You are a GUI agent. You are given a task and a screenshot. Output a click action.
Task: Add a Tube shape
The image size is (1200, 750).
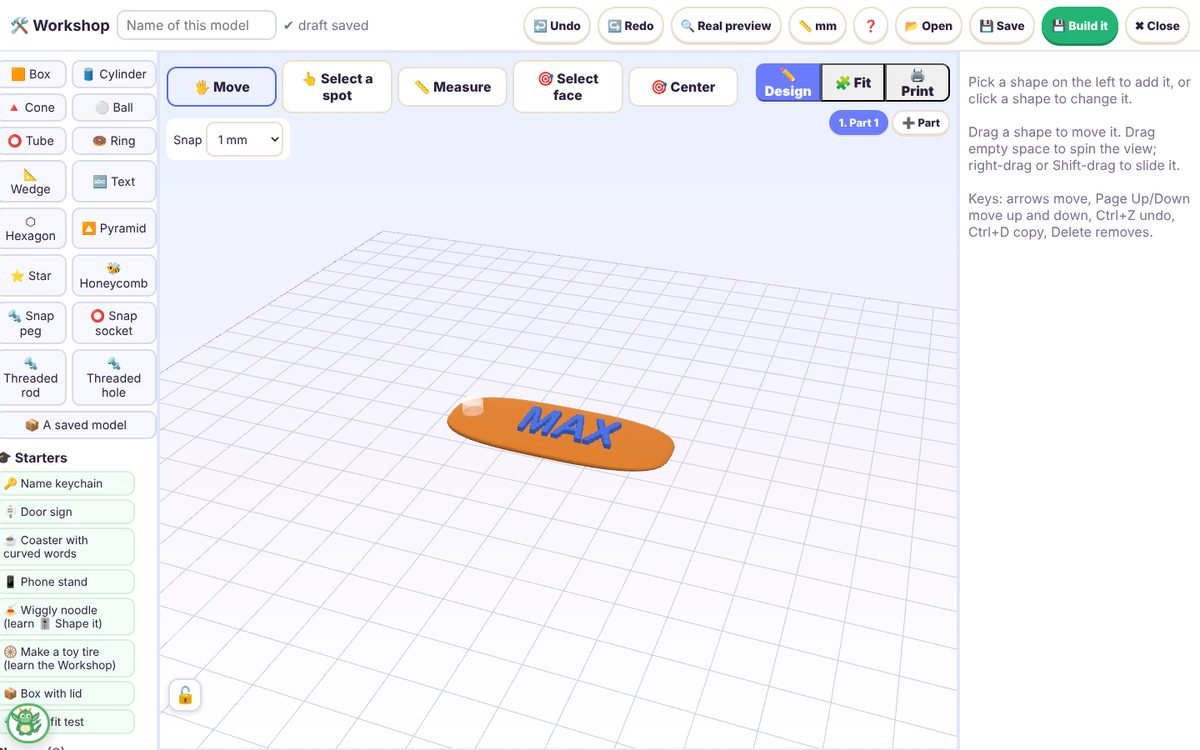click(33, 141)
